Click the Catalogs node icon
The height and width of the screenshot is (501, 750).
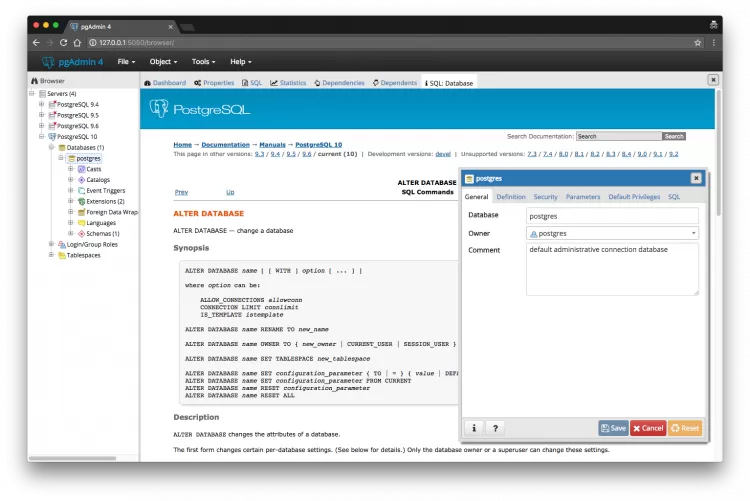[x=81, y=180]
